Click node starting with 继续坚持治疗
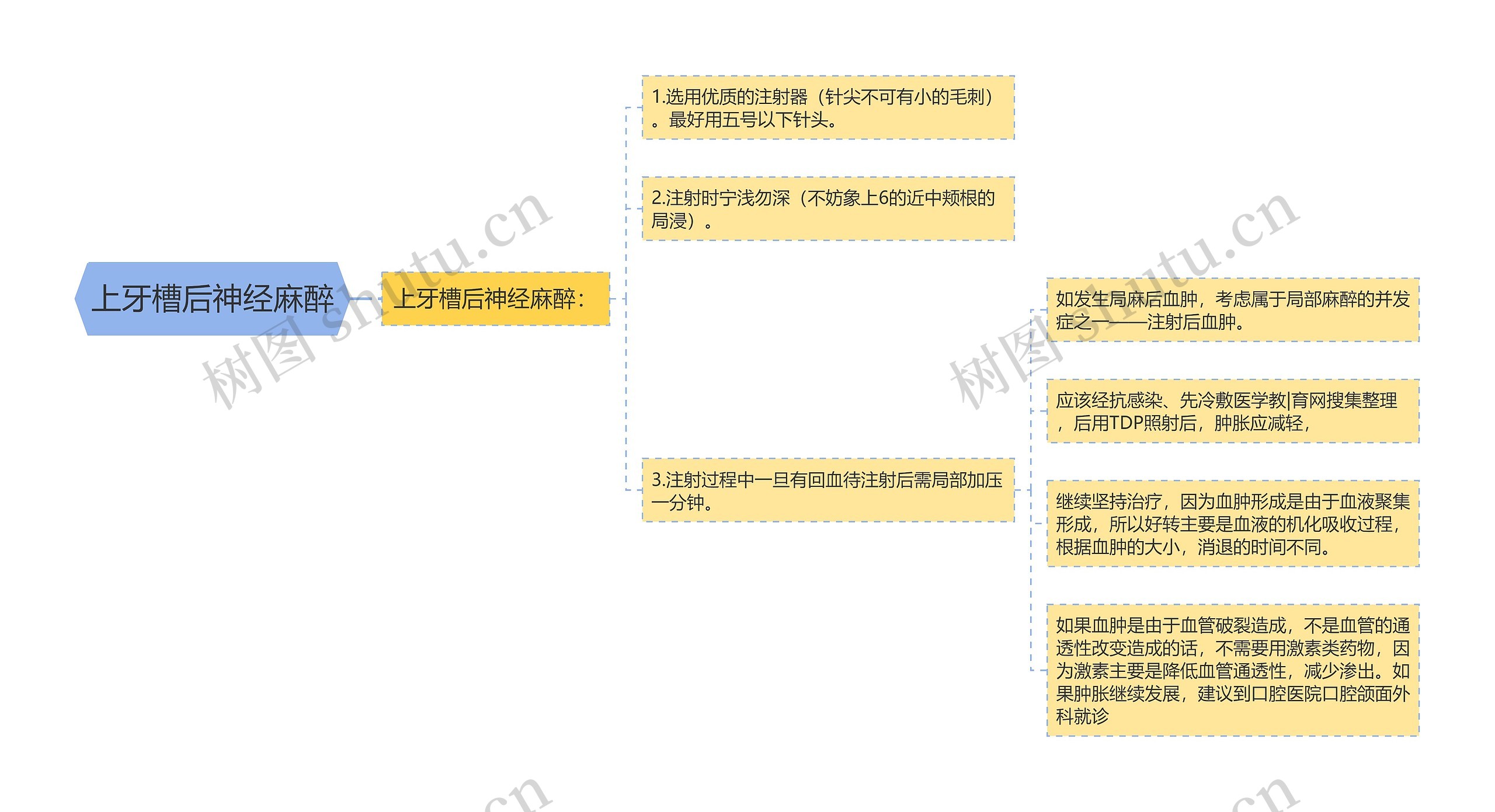 coord(1232,524)
